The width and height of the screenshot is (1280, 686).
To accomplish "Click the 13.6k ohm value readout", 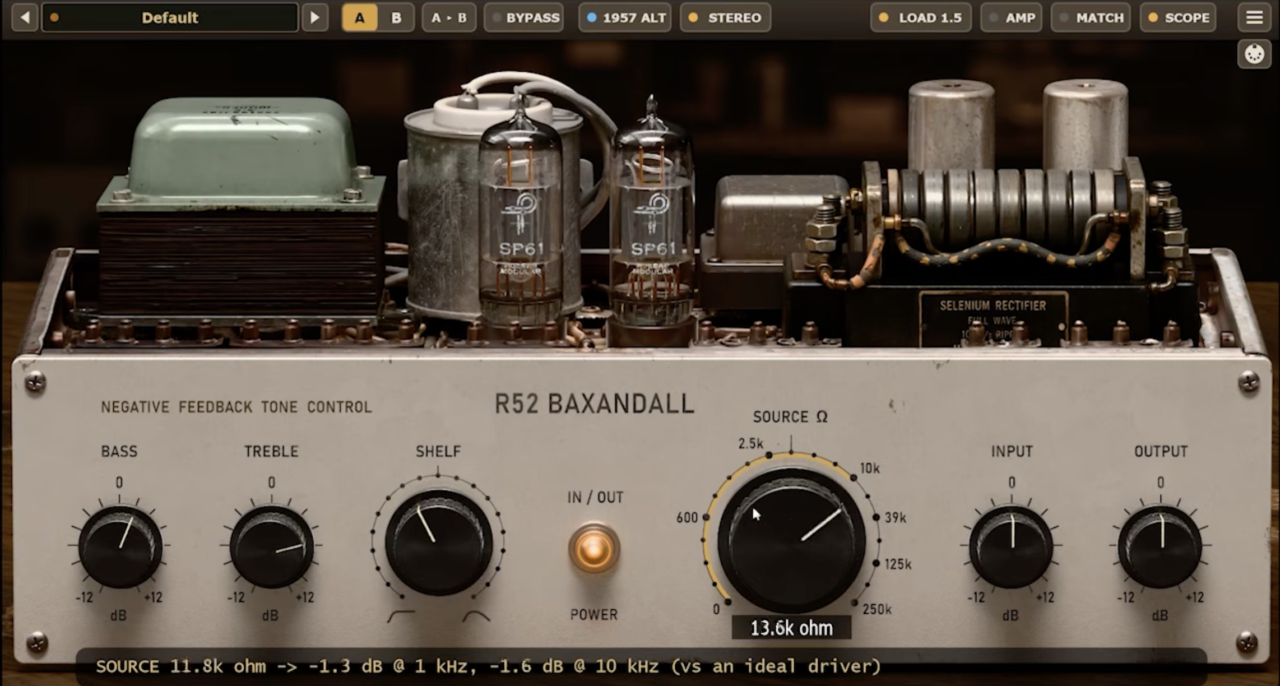I will tap(791, 628).
